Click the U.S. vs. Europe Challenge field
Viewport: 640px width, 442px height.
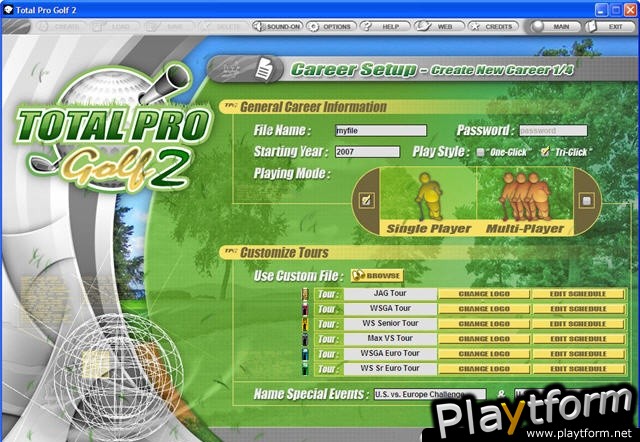coord(430,394)
